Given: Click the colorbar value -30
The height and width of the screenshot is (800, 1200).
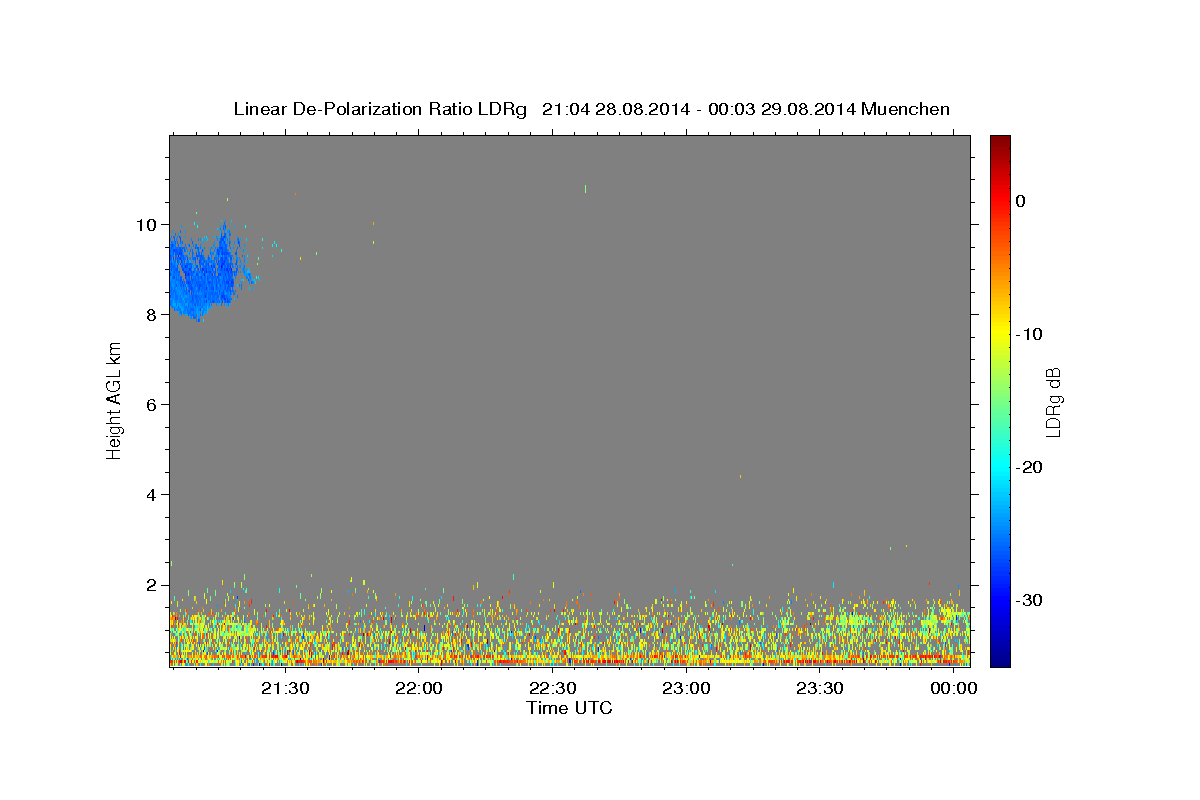Looking at the screenshot, I should [1029, 600].
